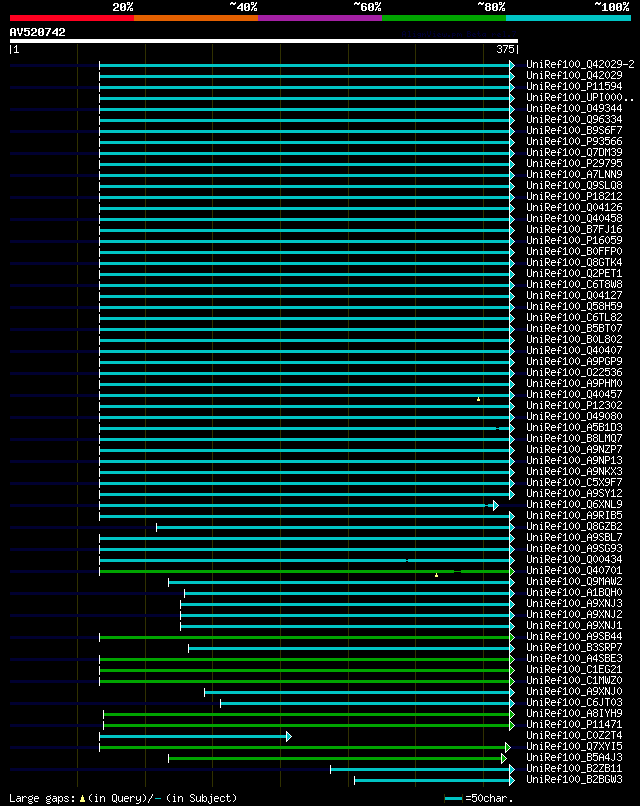The width and height of the screenshot is (640, 806).
Task: Select hit label UniRef100_C6JT03
Action: click(x=574, y=702)
